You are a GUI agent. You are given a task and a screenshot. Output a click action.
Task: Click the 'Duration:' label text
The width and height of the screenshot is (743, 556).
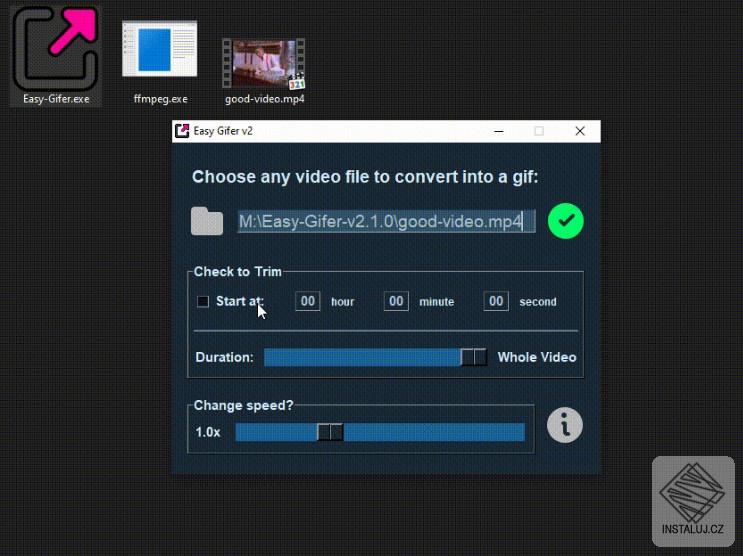[x=224, y=357]
